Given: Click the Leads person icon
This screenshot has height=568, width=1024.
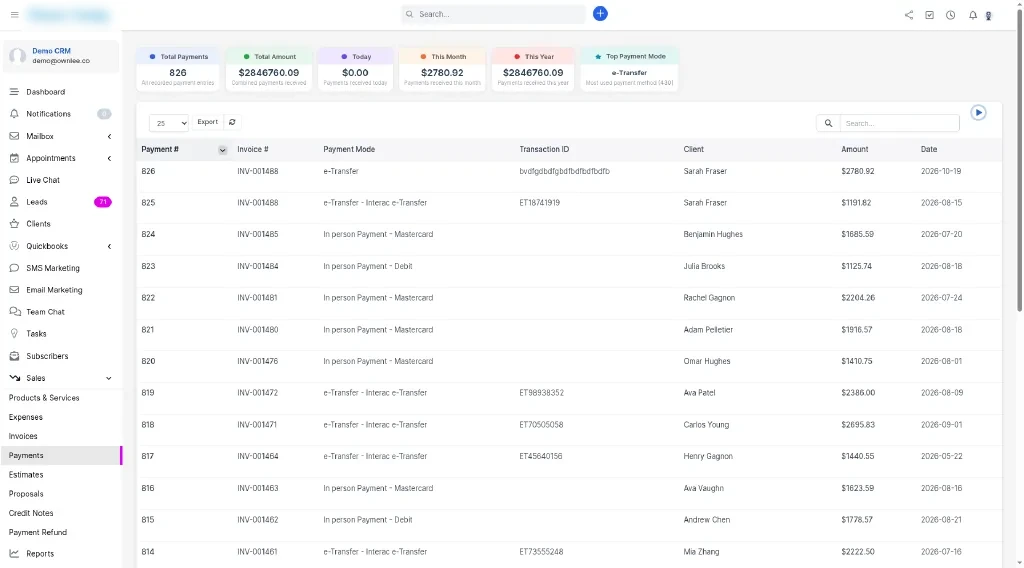Looking at the screenshot, I should coord(14,202).
